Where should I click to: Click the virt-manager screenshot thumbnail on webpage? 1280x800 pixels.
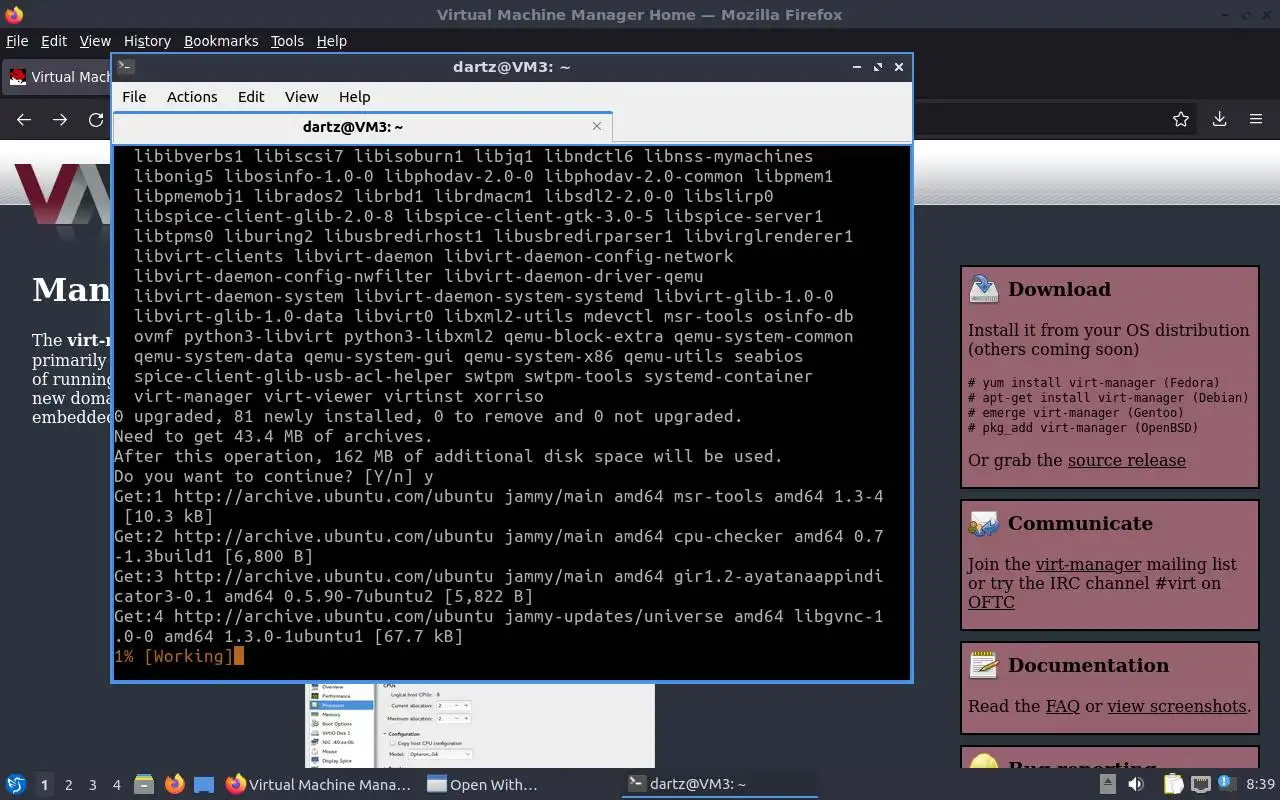click(480, 725)
